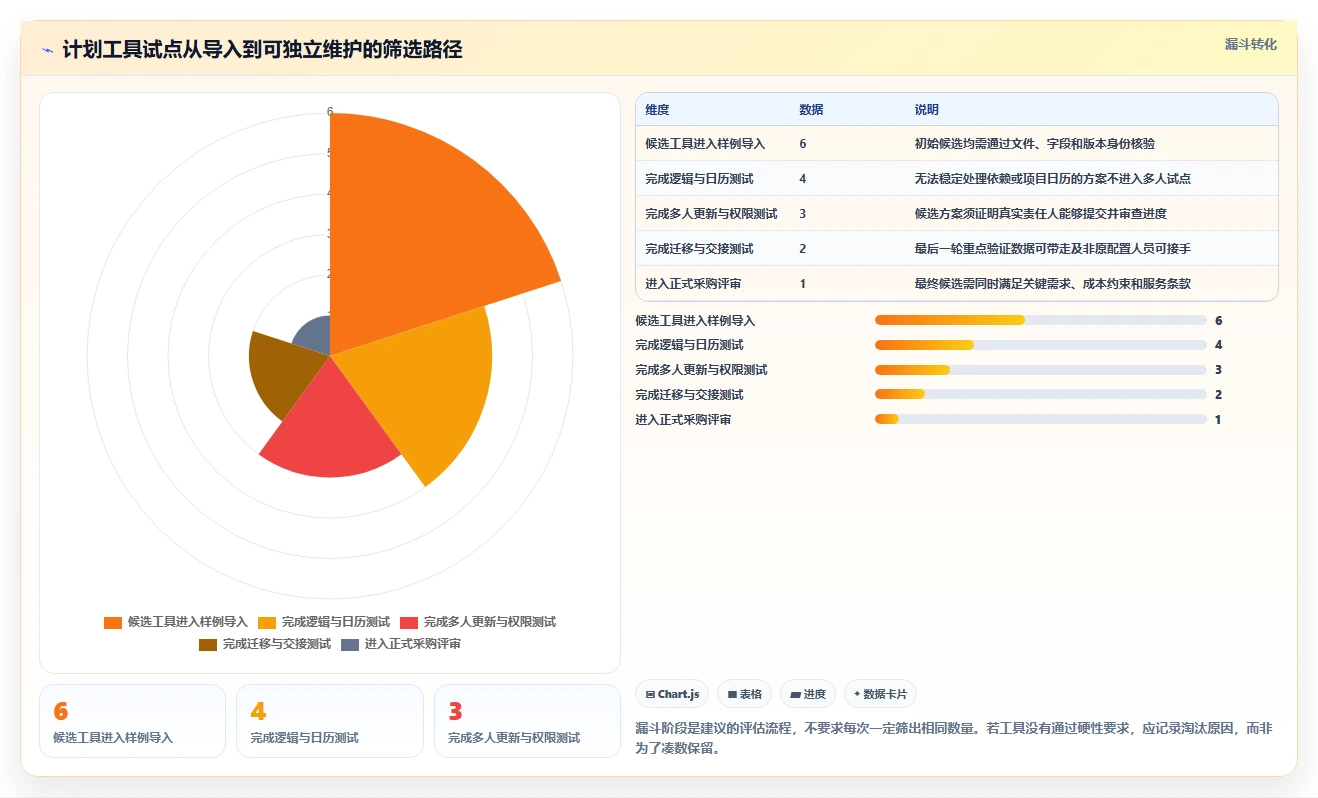The image size is (1318, 798).
Task: Click progress bar for 完成多人更新与权限测试
Action: click(1040, 370)
